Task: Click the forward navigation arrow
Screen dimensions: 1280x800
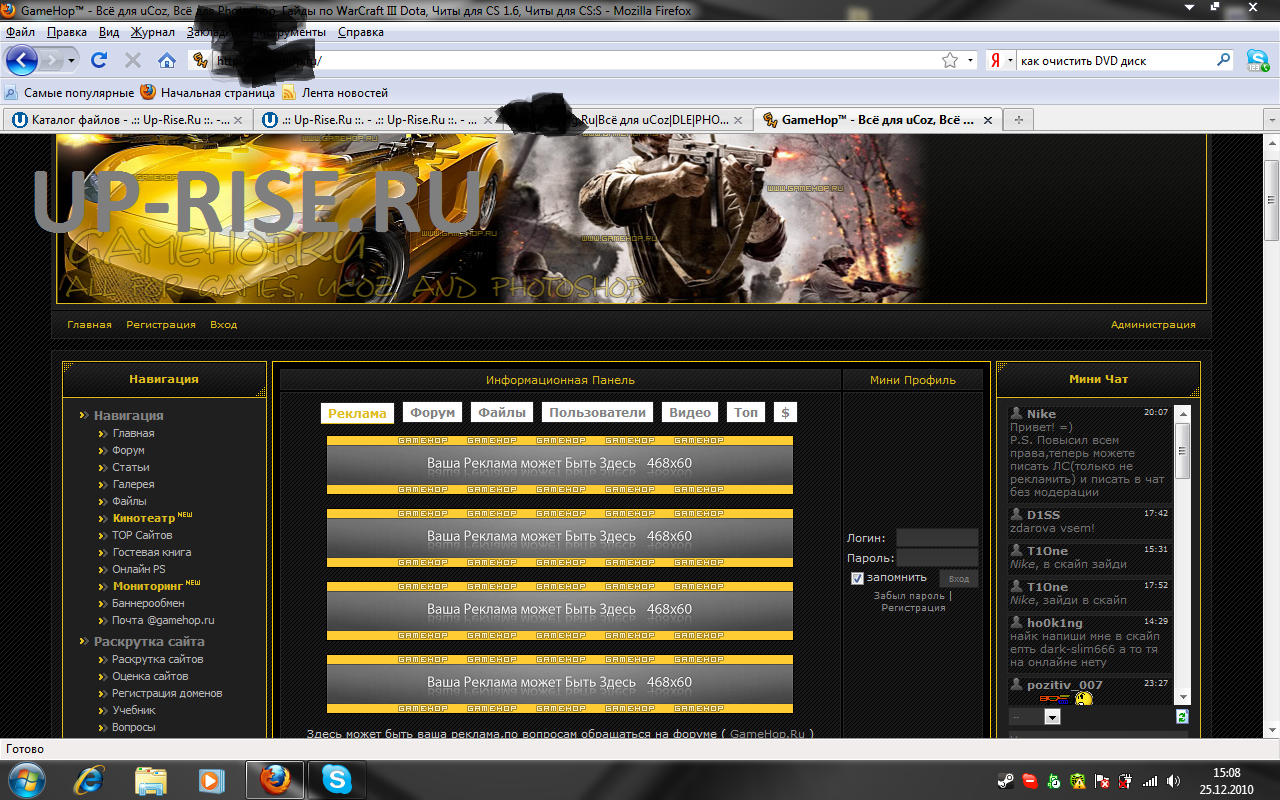Action: click(x=52, y=60)
